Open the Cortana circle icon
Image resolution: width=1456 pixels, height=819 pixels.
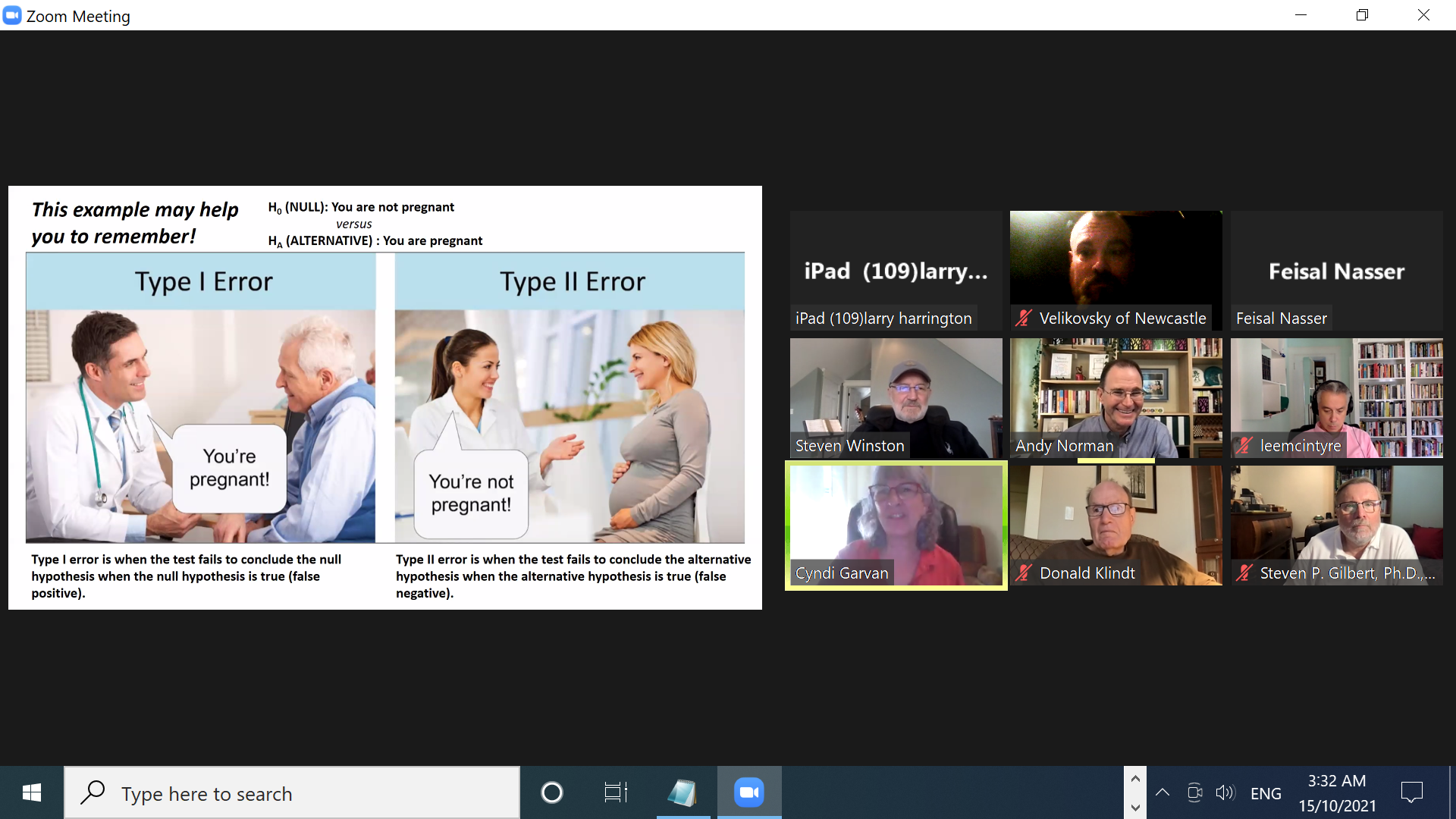click(x=551, y=792)
